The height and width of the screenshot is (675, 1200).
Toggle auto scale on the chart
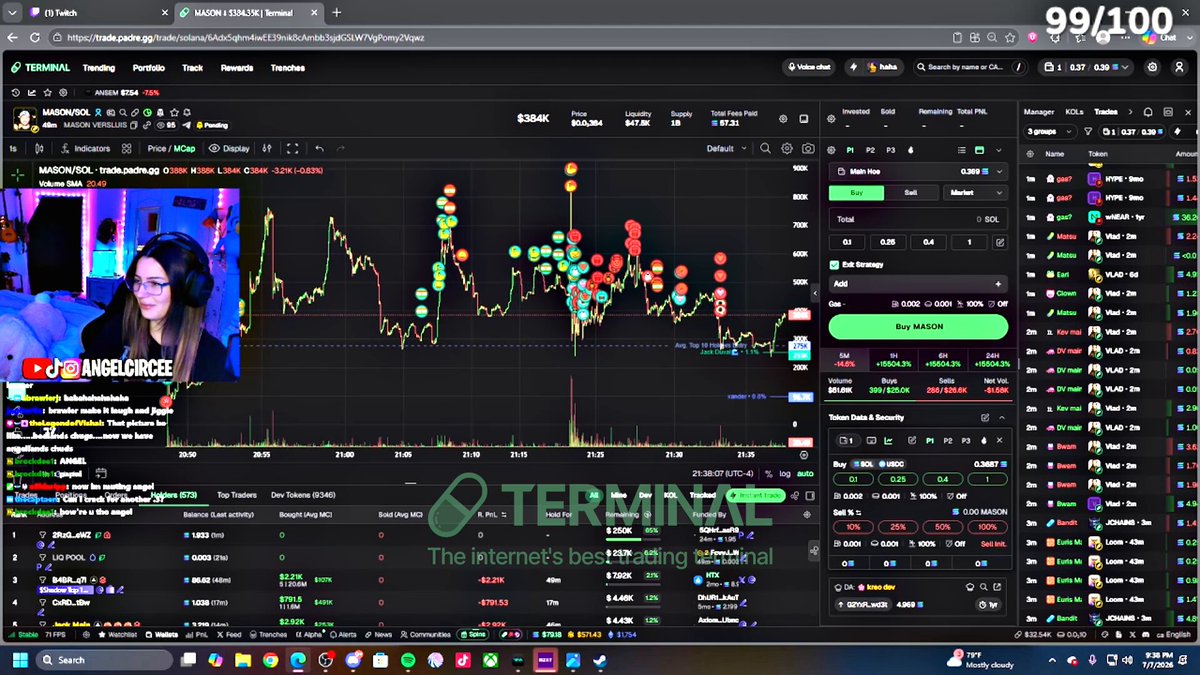coord(805,474)
